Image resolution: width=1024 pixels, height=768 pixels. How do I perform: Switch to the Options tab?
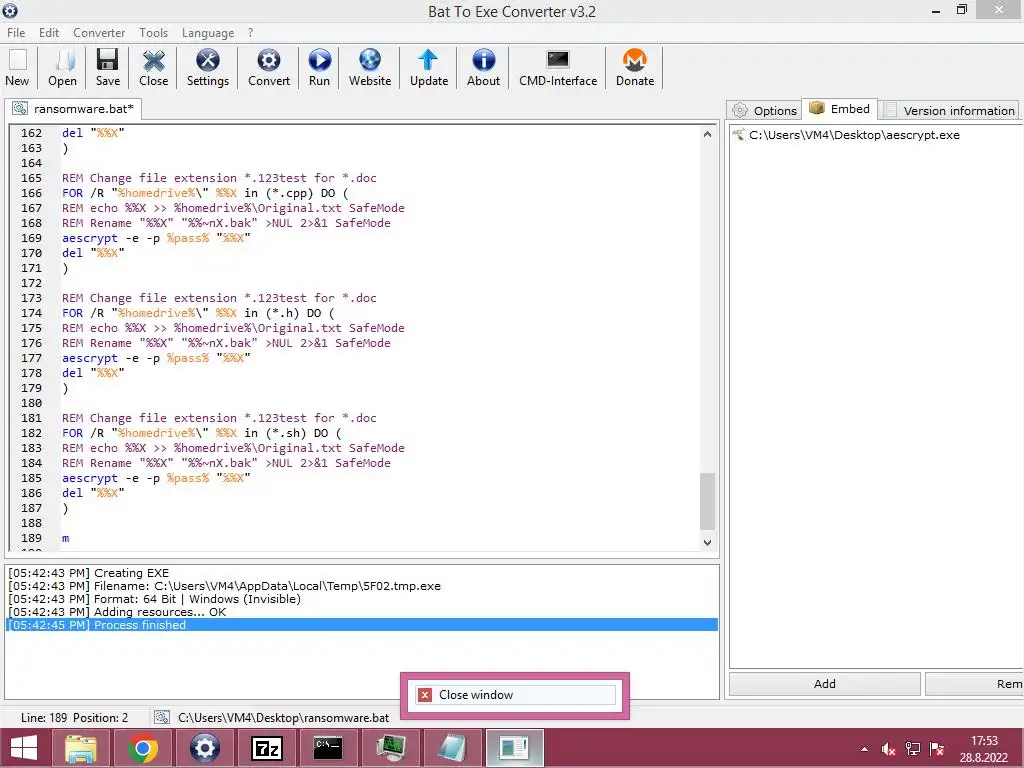[x=764, y=110]
